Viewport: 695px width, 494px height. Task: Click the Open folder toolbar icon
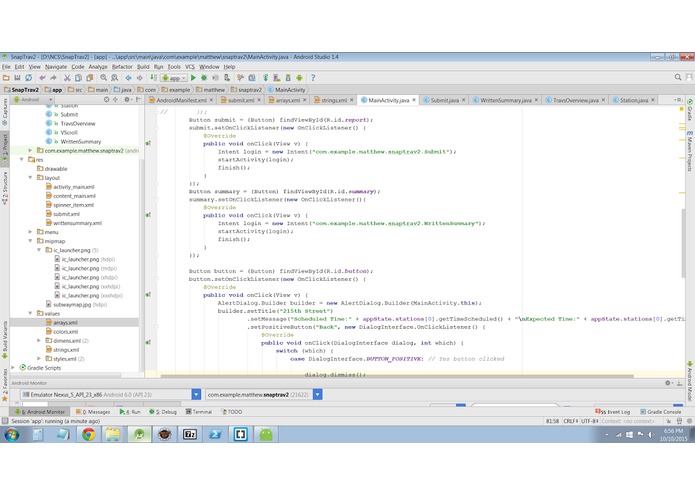pos(6,78)
